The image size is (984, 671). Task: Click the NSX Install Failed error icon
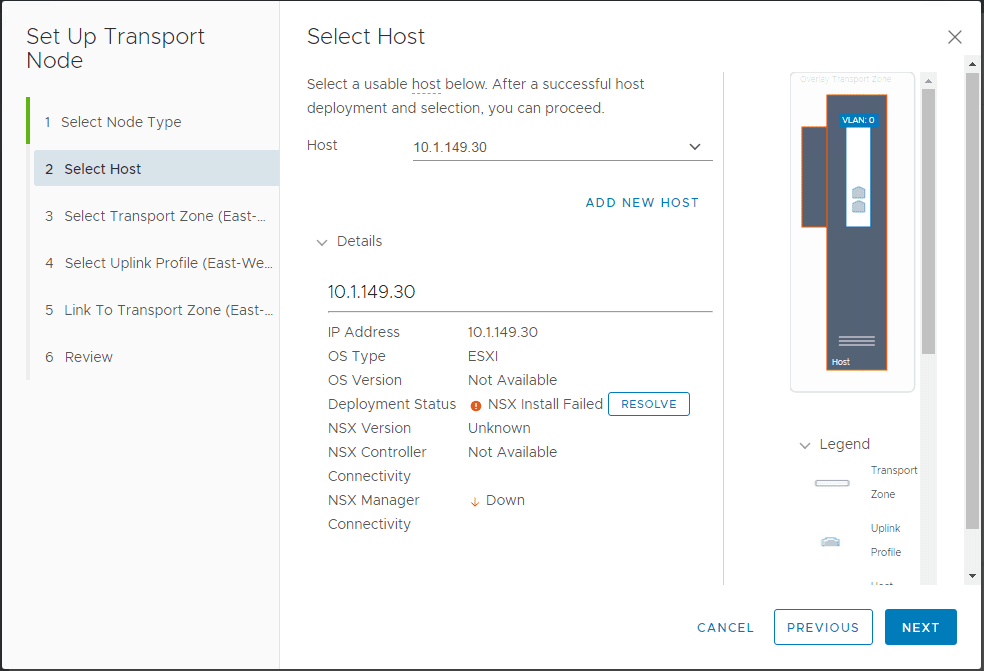click(477, 404)
